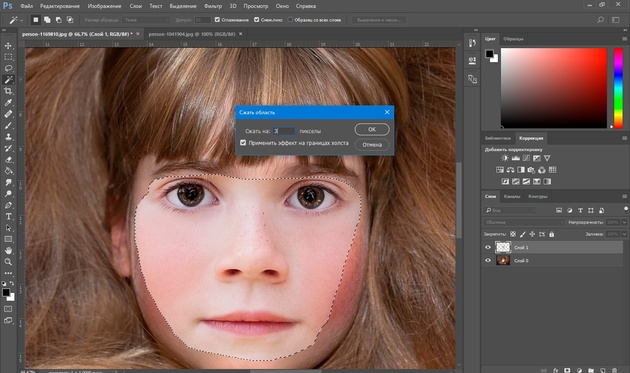This screenshot has height=373, width=630.
Task: Toggle the Сглаживание checkbox
Action: click(217, 20)
